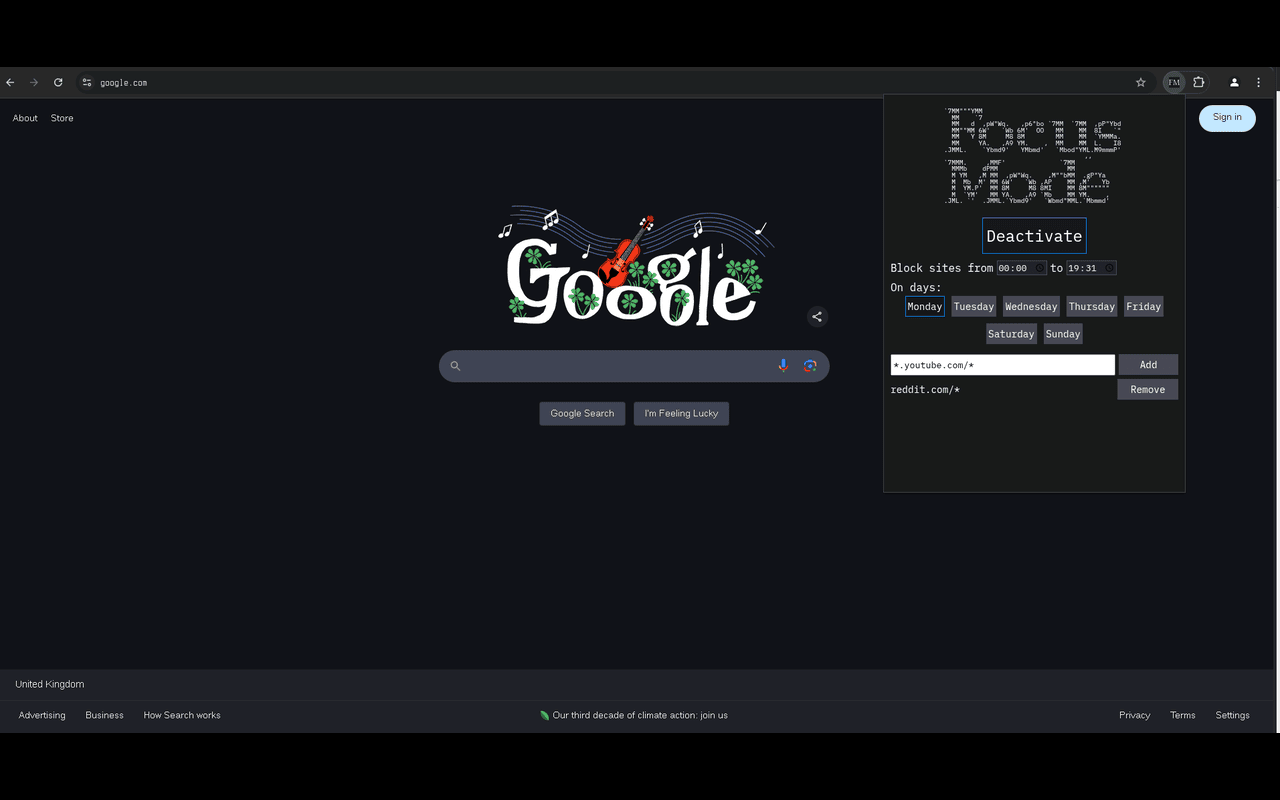Open the About link
Image resolution: width=1280 pixels, height=800 pixels.
pyautogui.click(x=25, y=118)
